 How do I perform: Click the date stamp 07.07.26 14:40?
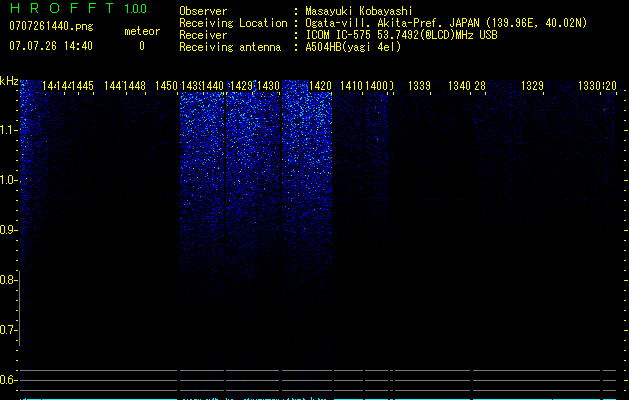pyautogui.click(x=51, y=46)
